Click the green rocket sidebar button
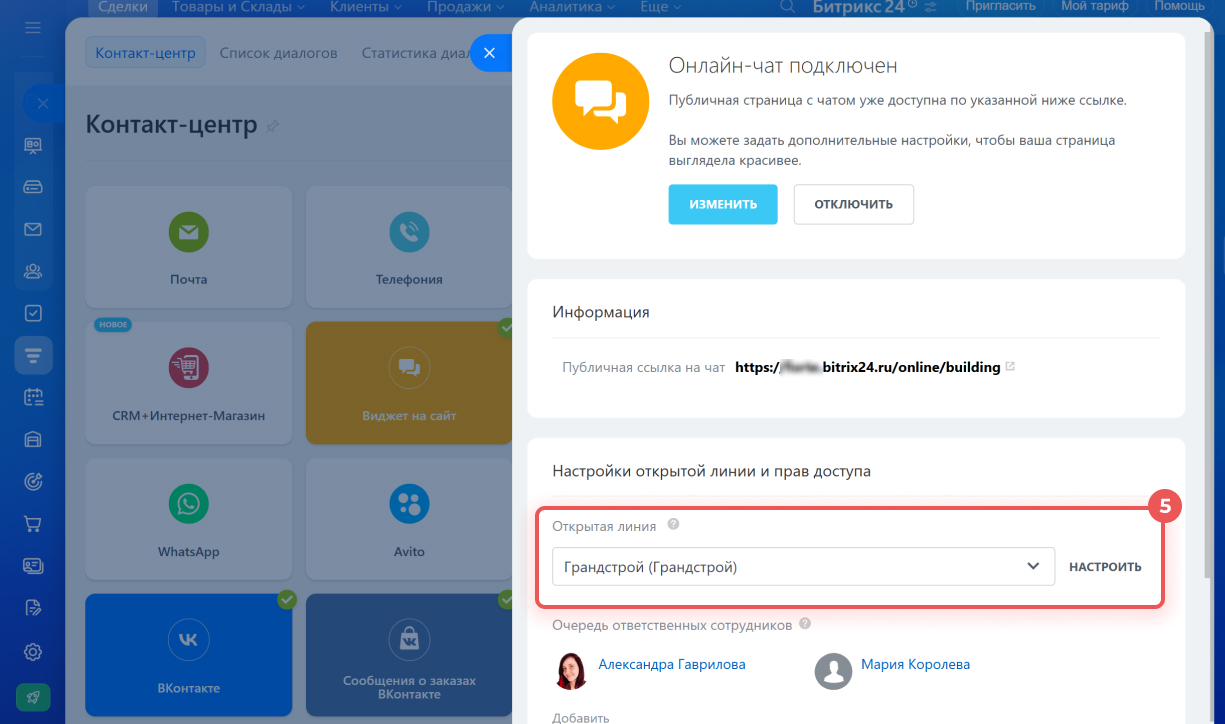Screen dimensions: 1225x724 tap(33, 697)
